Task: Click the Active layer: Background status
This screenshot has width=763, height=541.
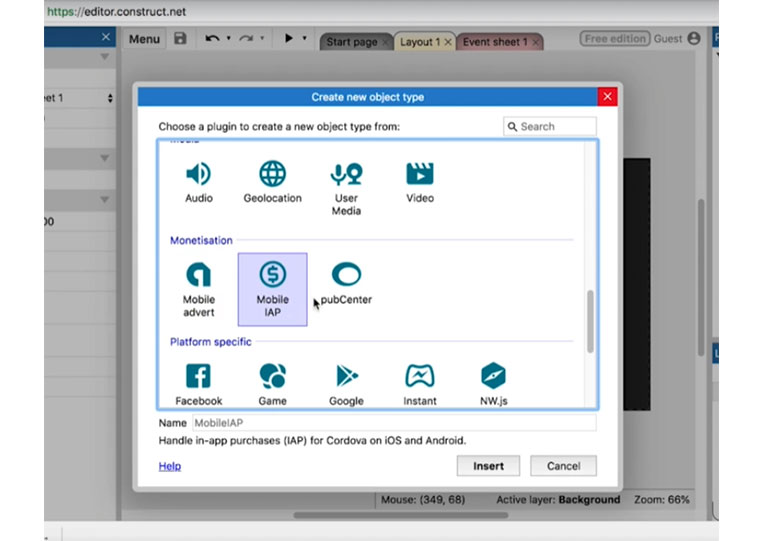Action: (558, 500)
